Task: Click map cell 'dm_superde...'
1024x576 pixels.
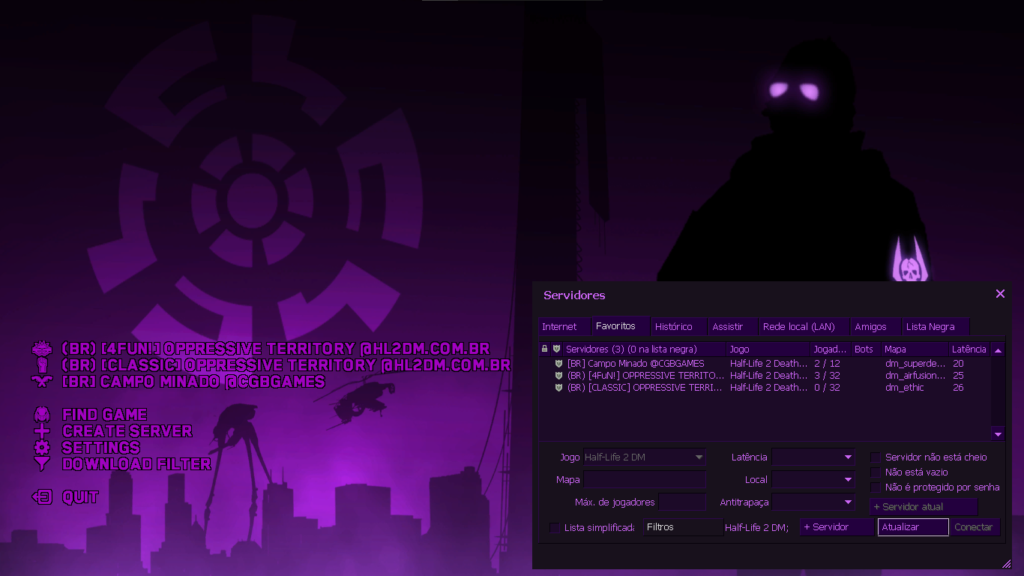Action: click(915, 364)
